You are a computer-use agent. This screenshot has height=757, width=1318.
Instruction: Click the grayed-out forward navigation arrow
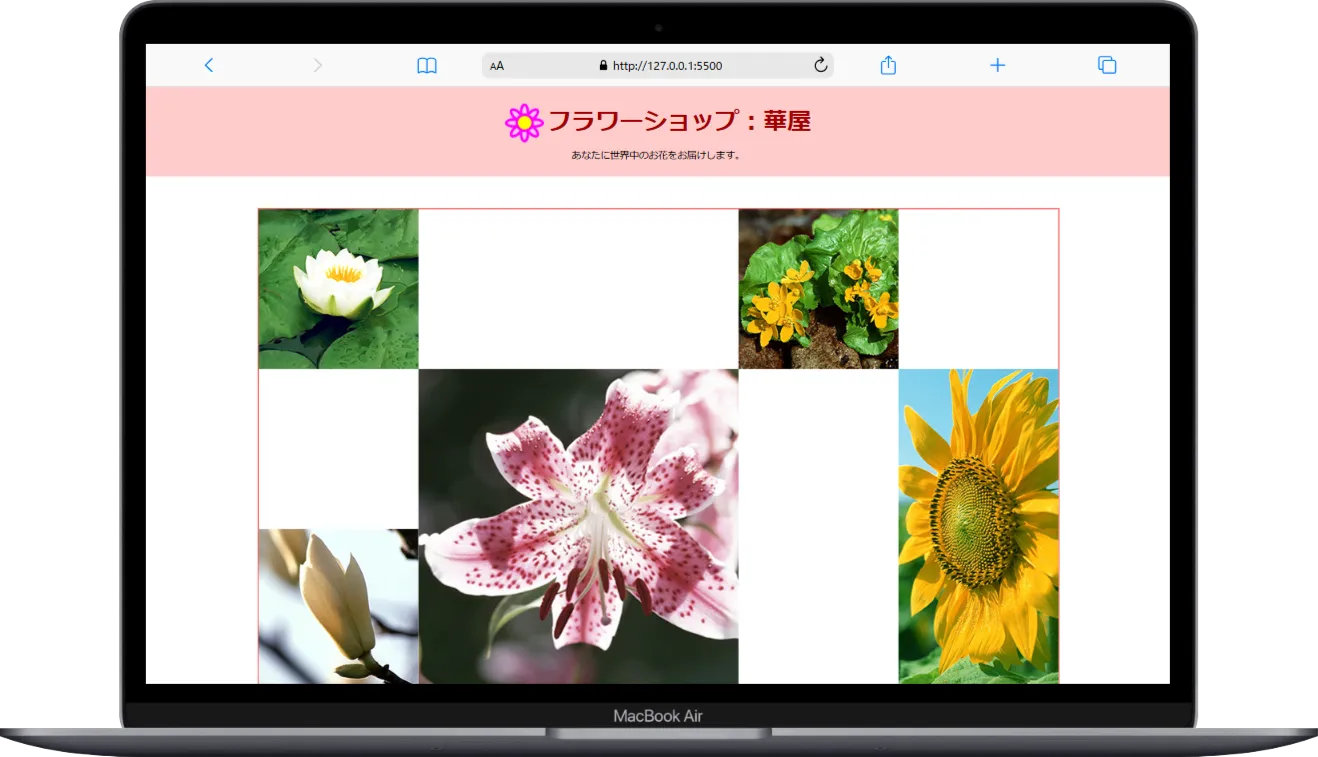pos(317,65)
